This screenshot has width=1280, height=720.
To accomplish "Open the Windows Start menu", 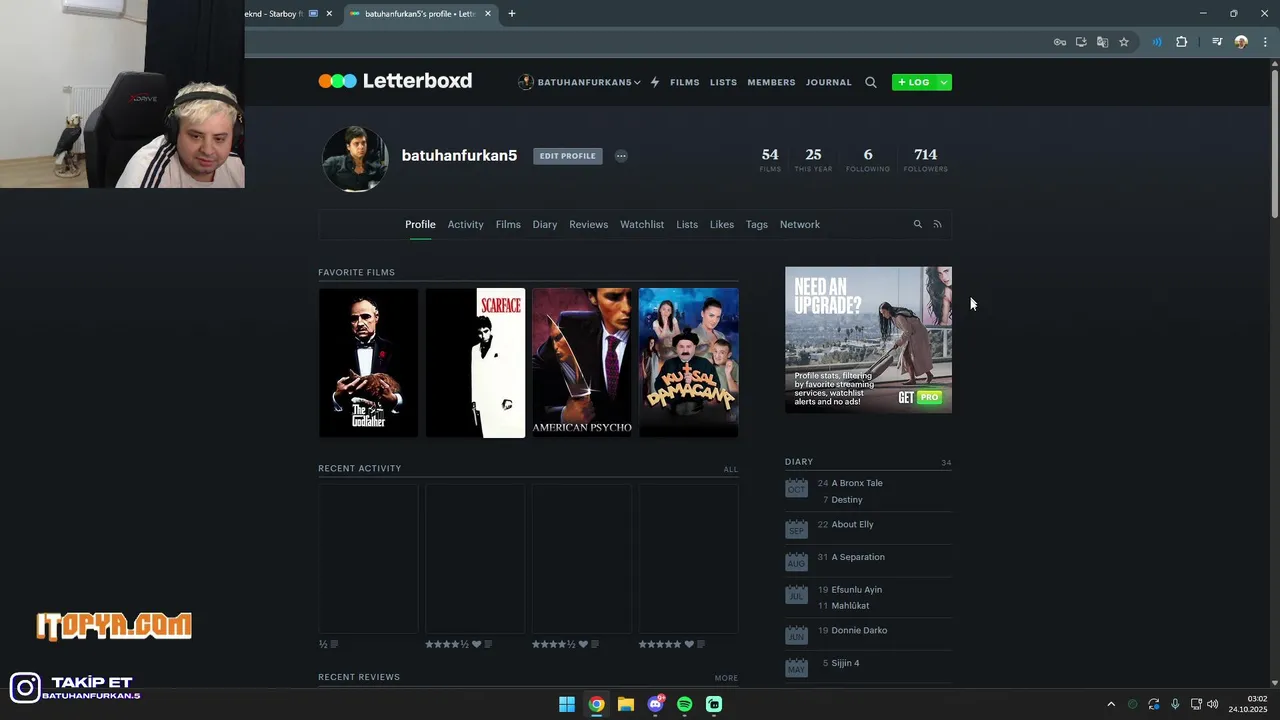I will (x=567, y=704).
